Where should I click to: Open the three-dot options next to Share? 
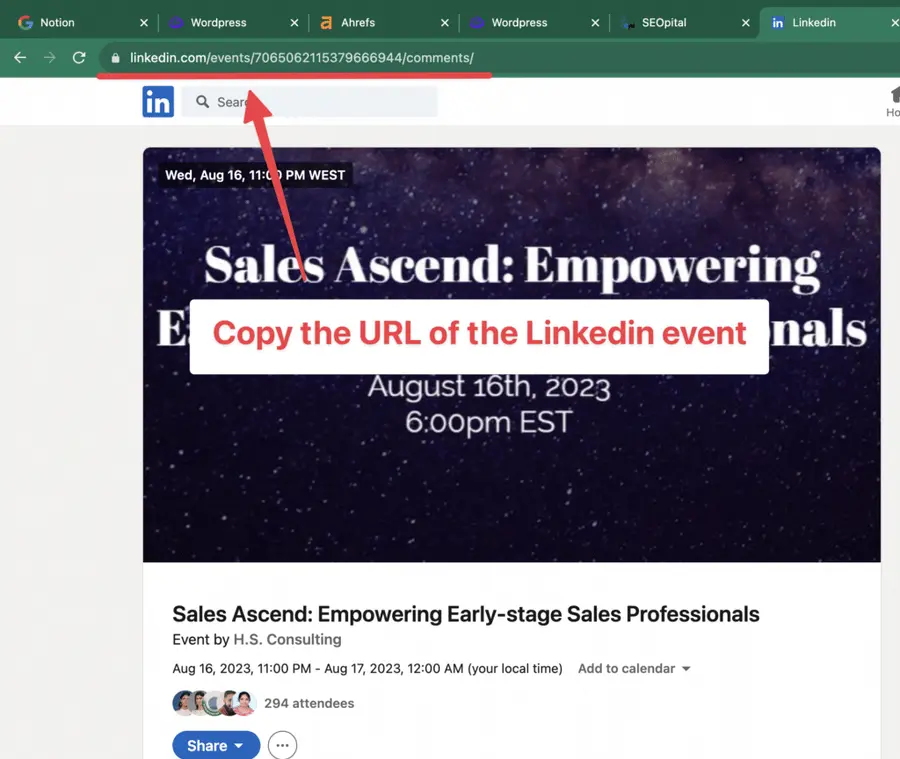(281, 745)
